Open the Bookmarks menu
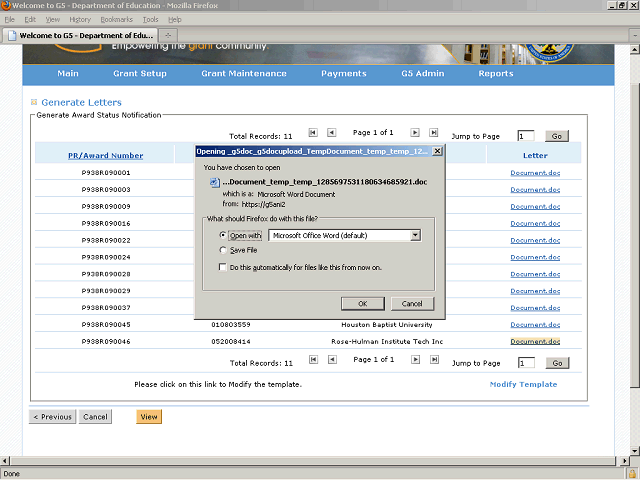640x480 pixels. coord(116,19)
